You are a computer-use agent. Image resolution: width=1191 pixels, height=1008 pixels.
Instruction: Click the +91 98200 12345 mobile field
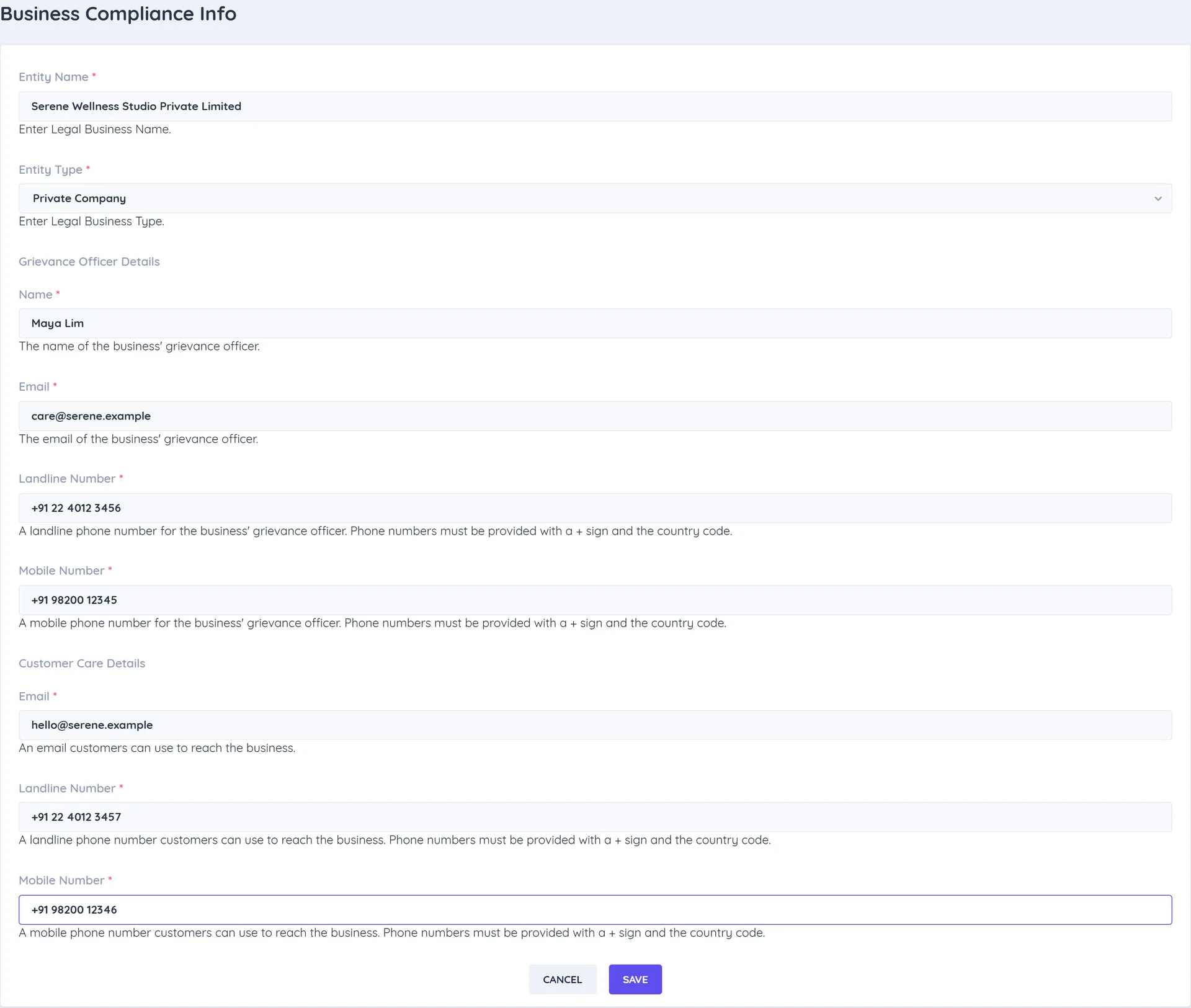click(595, 600)
